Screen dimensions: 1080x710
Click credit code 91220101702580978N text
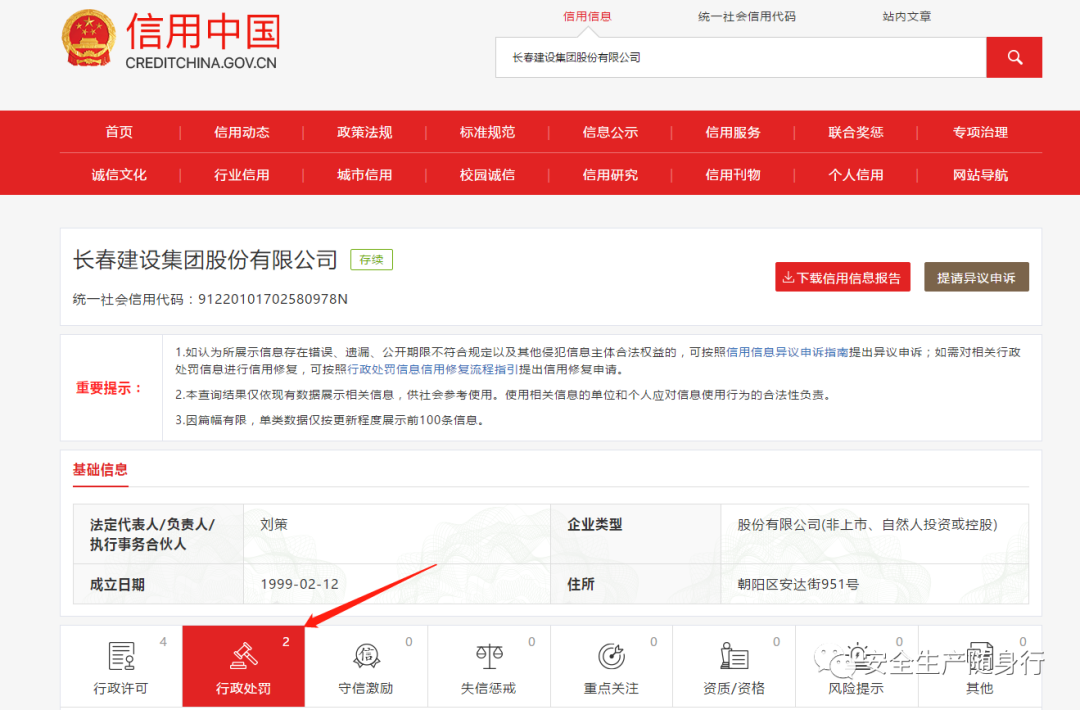(273, 299)
